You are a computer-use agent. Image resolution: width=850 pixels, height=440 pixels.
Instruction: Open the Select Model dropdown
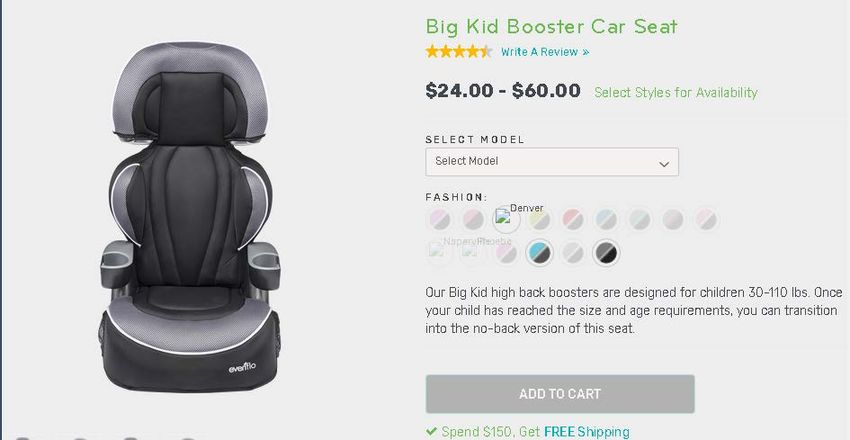click(552, 161)
